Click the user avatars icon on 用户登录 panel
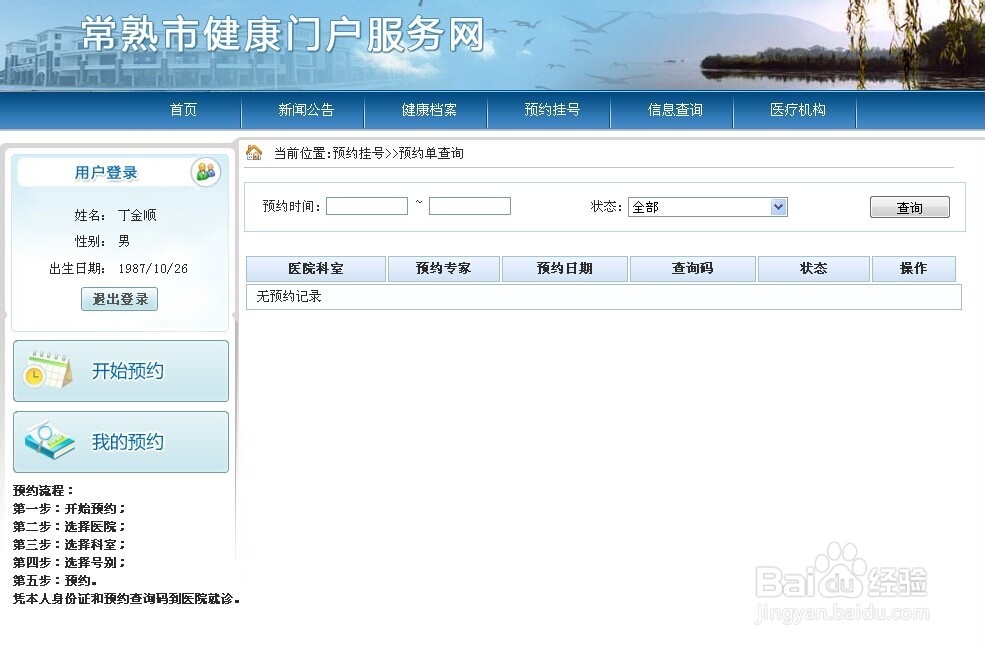Screen dimensions: 985x647 pos(207,170)
